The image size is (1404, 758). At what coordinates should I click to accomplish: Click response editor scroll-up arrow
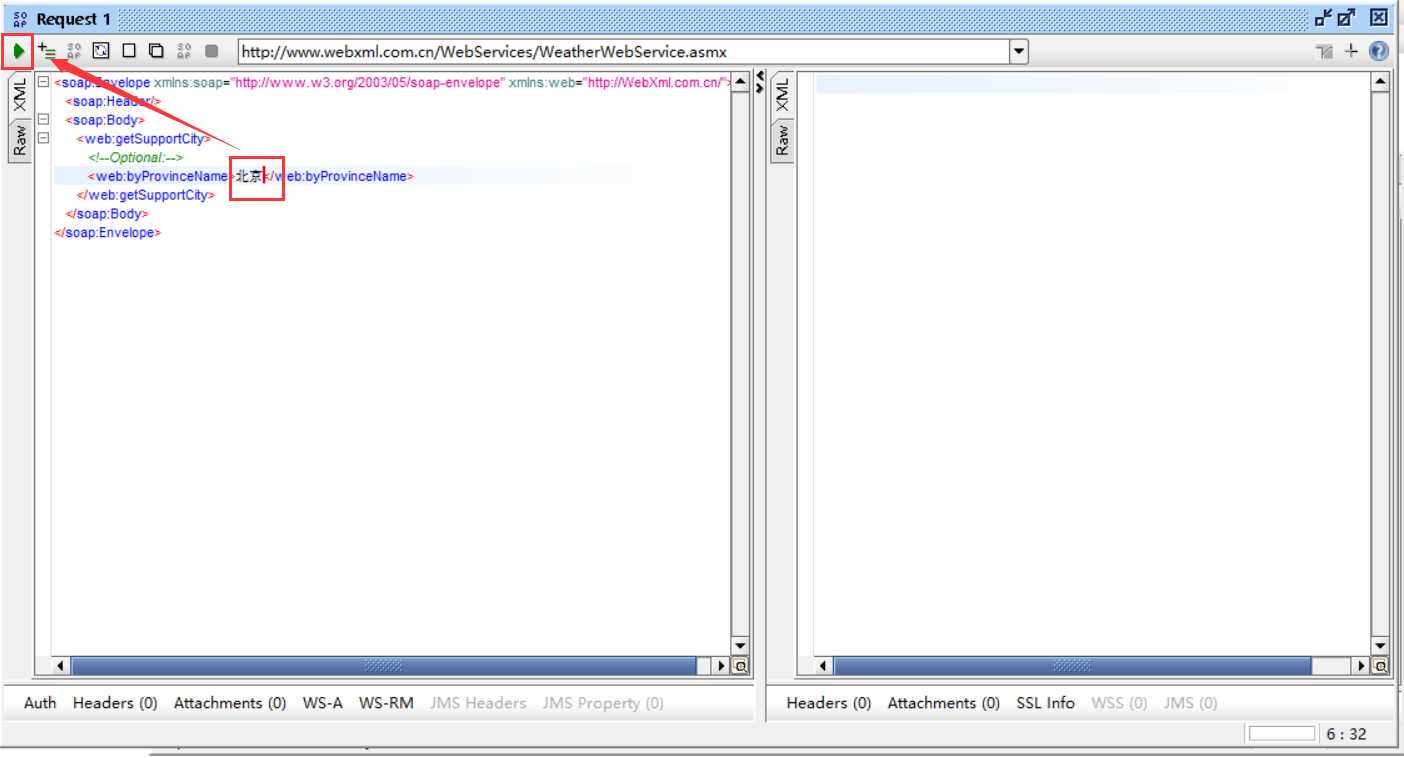(1381, 82)
